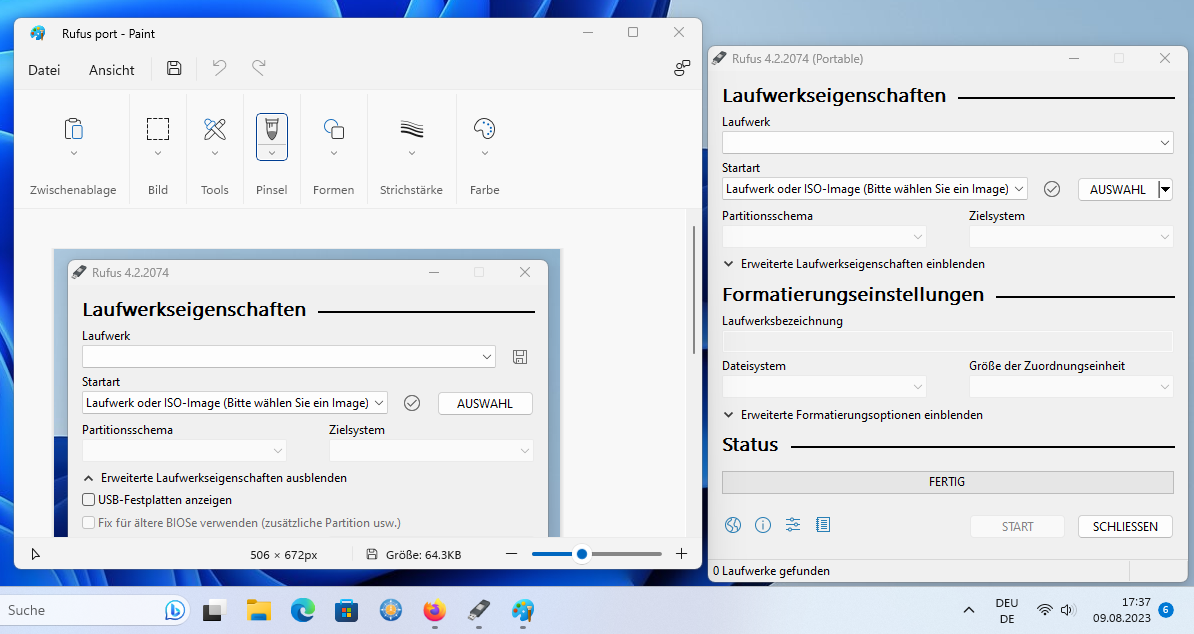
Task: Expand Erweiterte Laufwerkseigenschaften einblenden
Action: point(854,263)
